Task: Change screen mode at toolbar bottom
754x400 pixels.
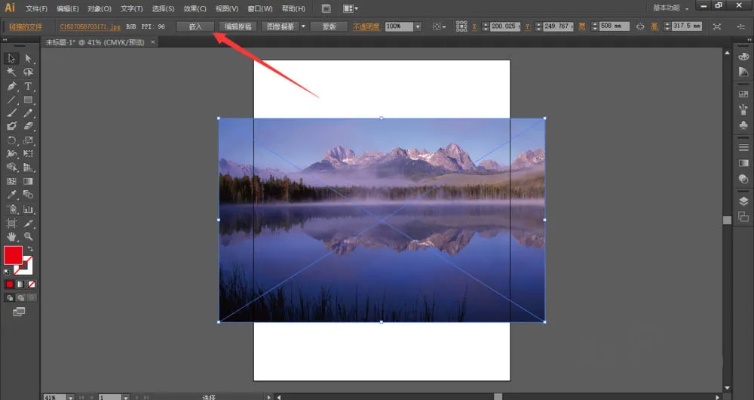Action: tap(19, 312)
